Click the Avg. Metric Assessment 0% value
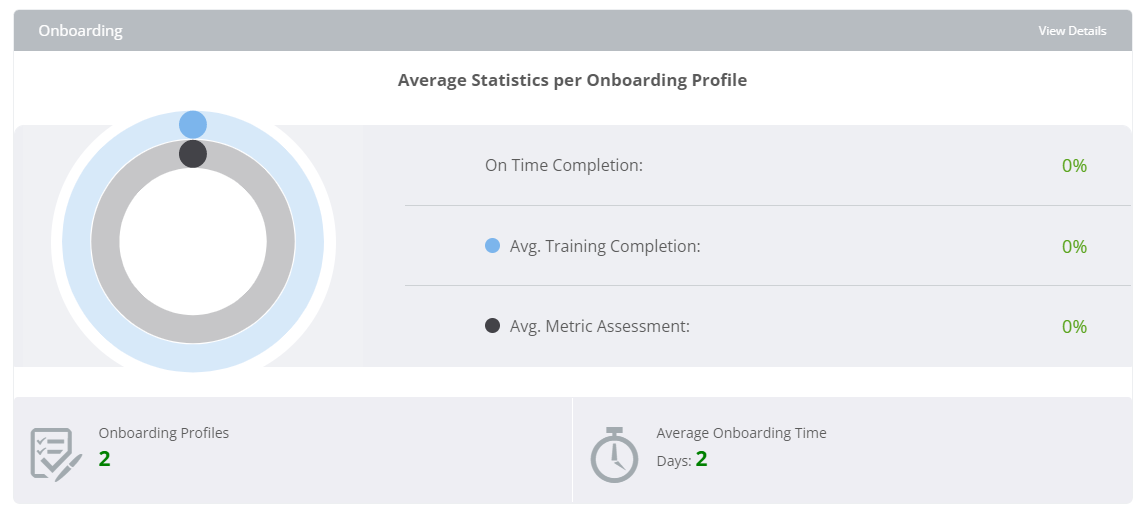1140x510 pixels. tap(1074, 327)
